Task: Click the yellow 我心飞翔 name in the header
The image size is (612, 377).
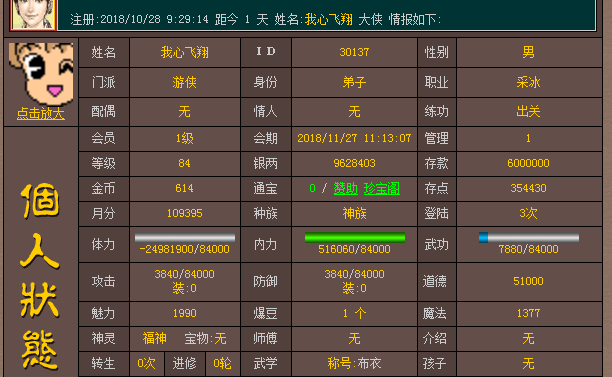Action: [x=329, y=19]
